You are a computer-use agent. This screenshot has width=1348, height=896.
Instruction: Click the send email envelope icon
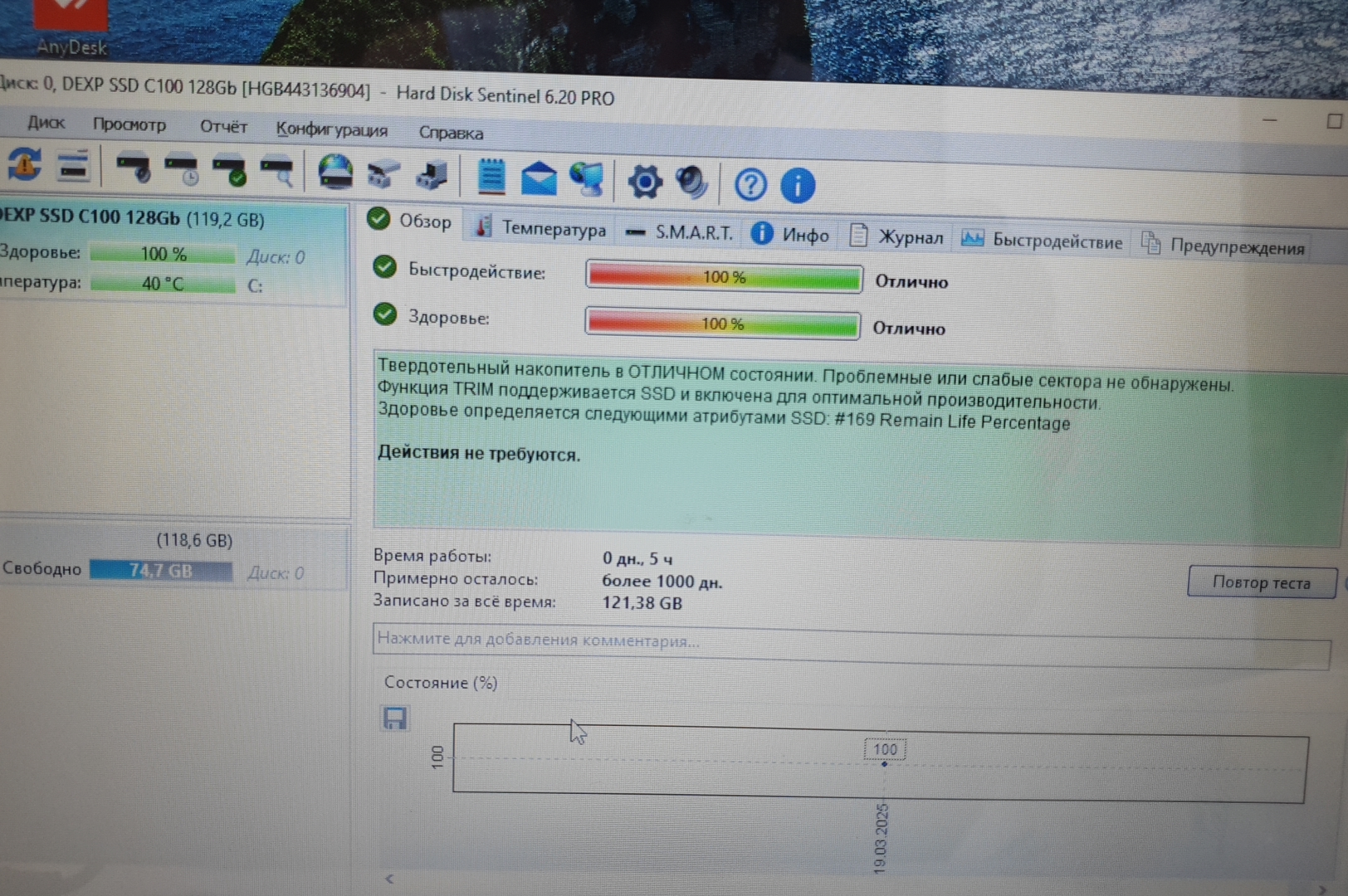pos(539,178)
